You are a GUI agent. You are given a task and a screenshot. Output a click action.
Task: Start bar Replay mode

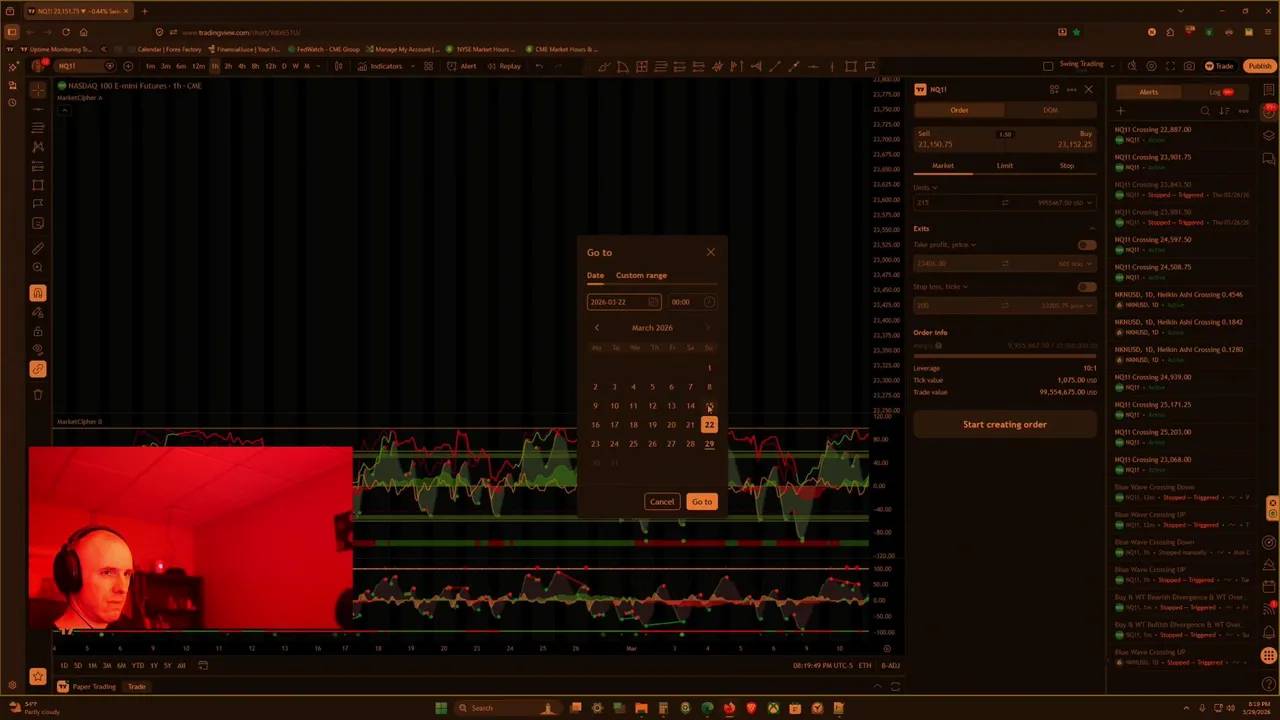504,66
